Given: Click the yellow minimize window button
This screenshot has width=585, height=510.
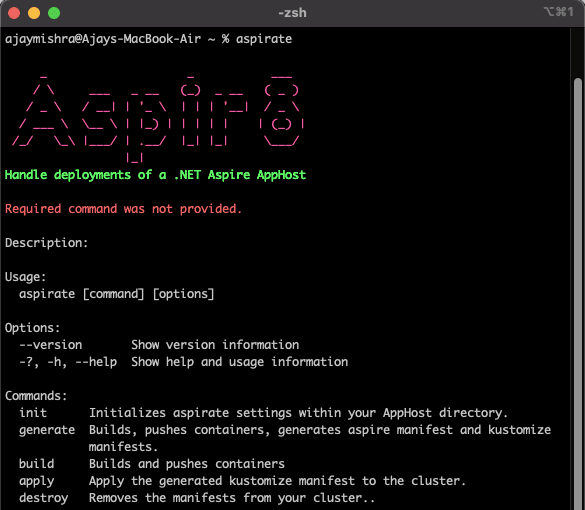Looking at the screenshot, I should coord(34,13).
